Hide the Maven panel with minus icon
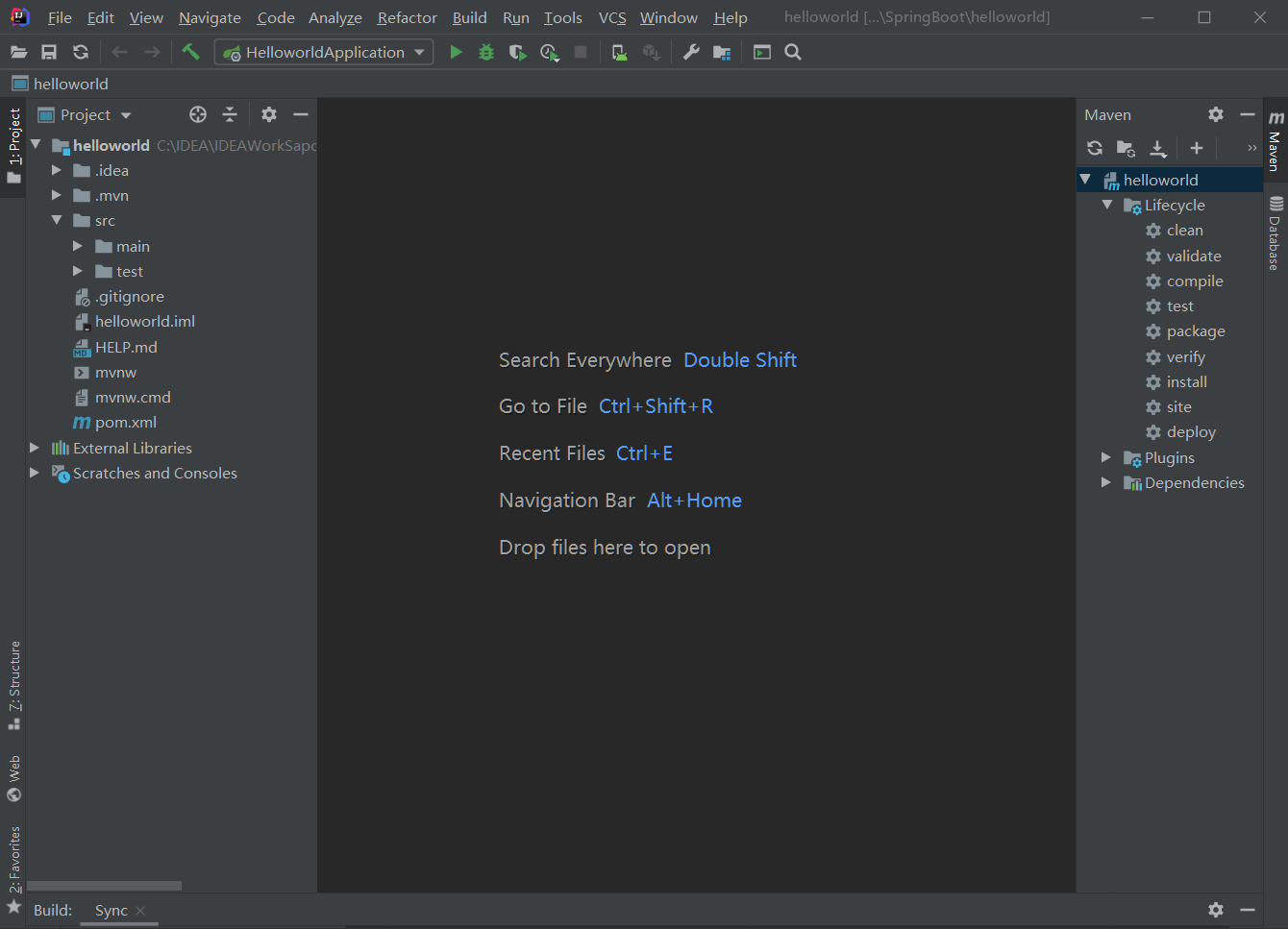 (1248, 114)
